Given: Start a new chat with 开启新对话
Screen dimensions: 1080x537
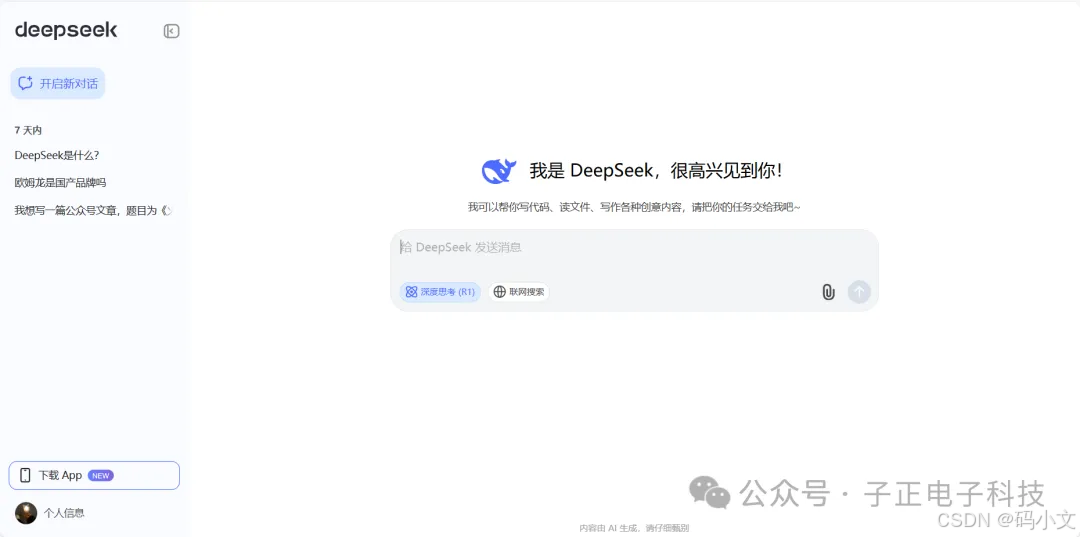Looking at the screenshot, I should (58, 83).
